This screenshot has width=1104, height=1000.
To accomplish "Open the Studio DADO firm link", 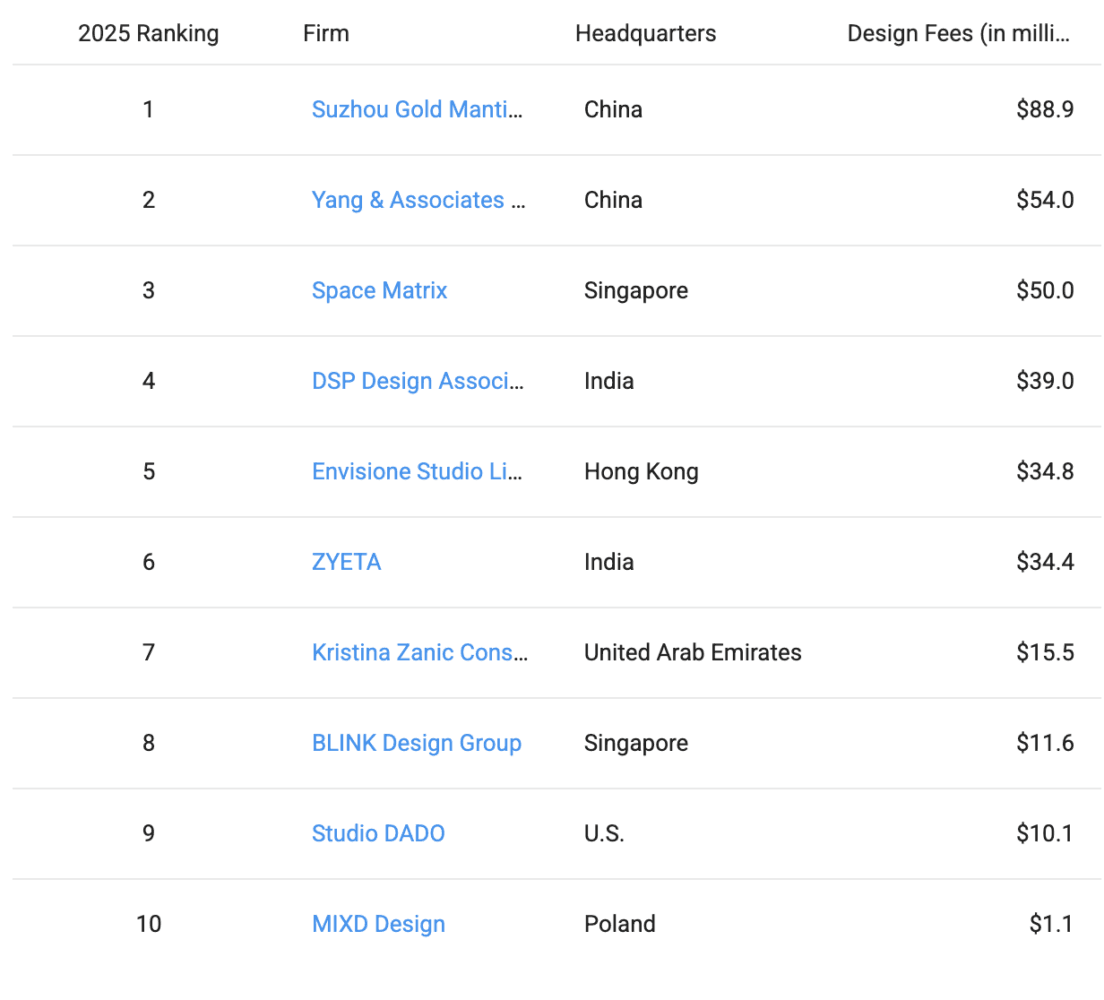I will [x=378, y=834].
